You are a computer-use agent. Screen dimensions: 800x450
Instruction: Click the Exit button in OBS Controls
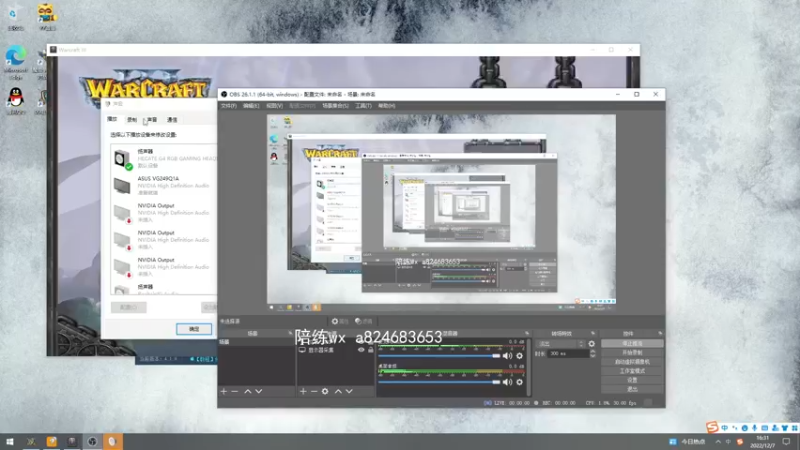click(x=632, y=389)
